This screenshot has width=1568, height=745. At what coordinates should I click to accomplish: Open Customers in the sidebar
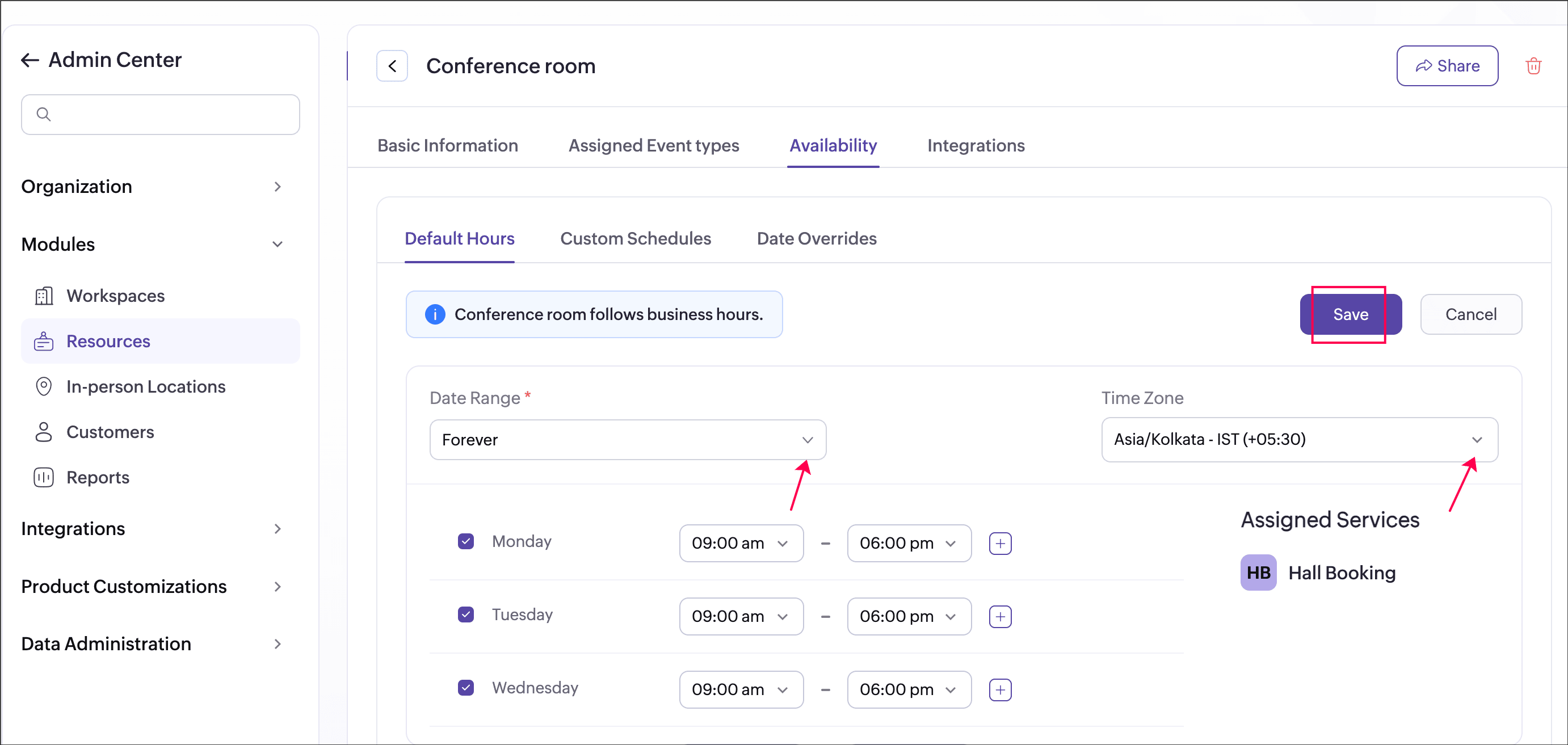click(x=110, y=432)
